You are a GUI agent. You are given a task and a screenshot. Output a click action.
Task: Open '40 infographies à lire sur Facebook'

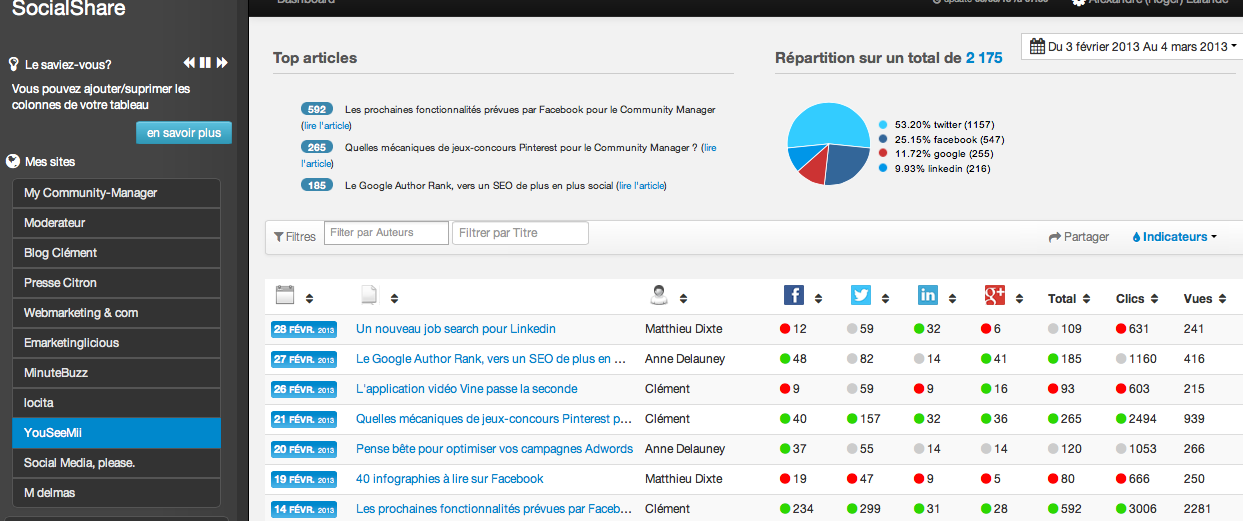tap(450, 479)
